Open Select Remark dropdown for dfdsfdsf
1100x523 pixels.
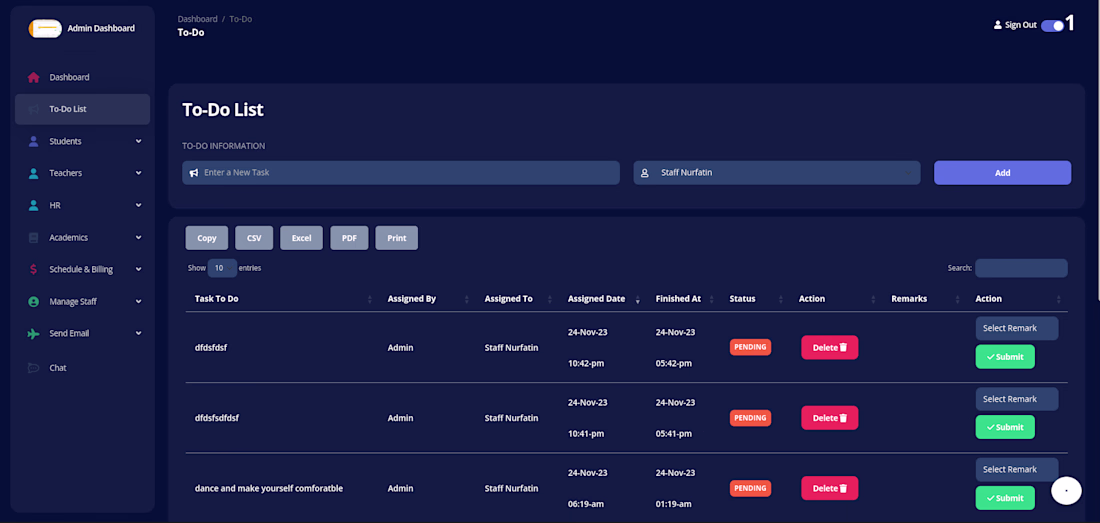pos(1017,328)
